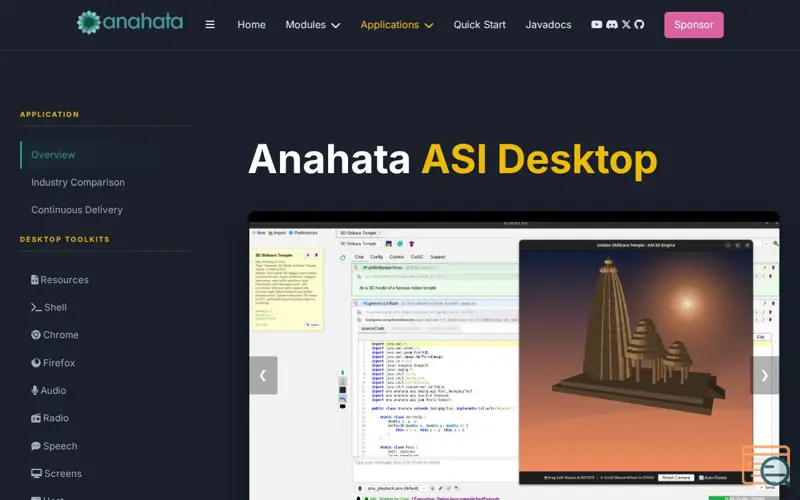Expand the Modules dropdown menu

312,24
